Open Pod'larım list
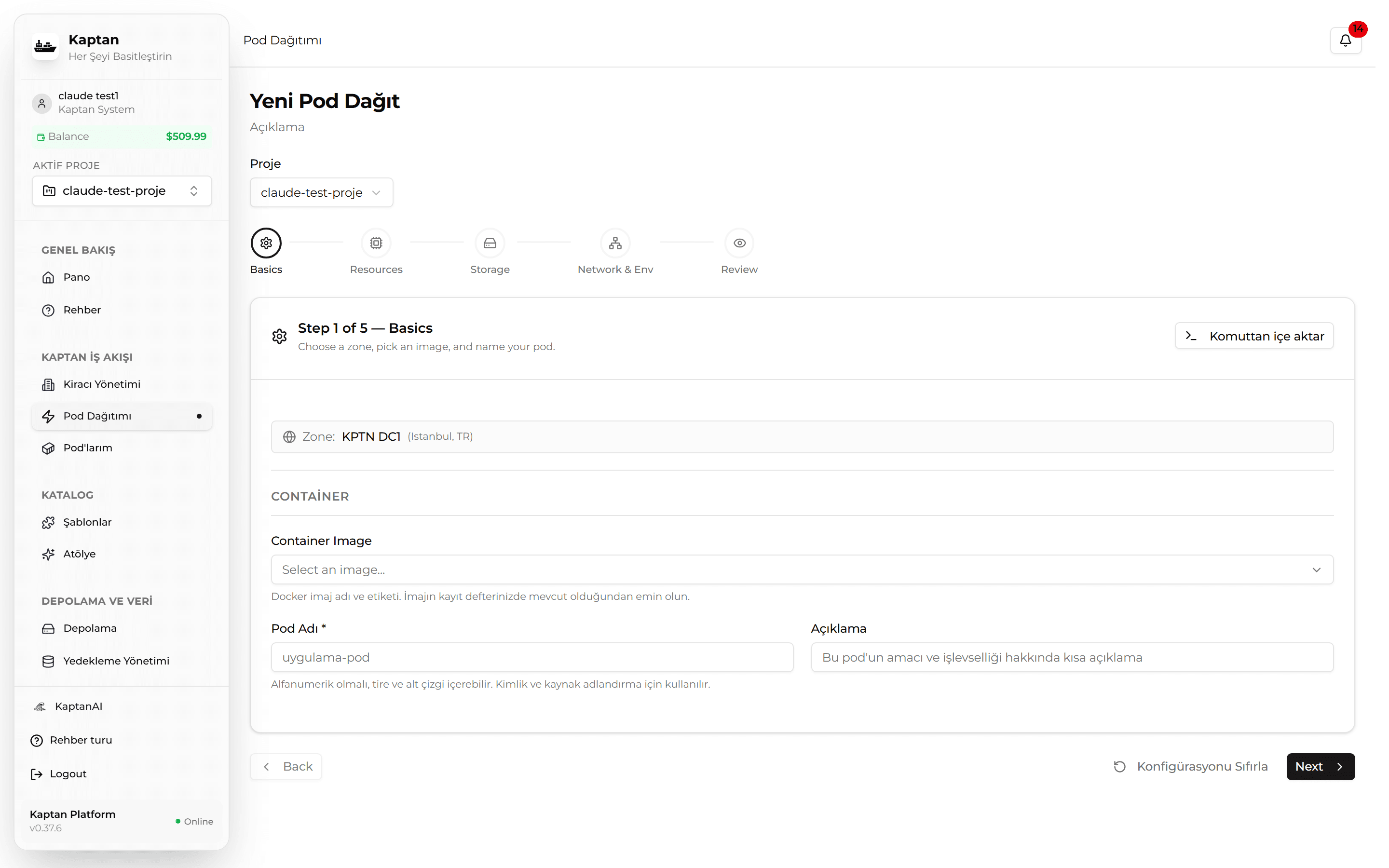Screen dimensions: 1389x868 [x=122, y=448]
